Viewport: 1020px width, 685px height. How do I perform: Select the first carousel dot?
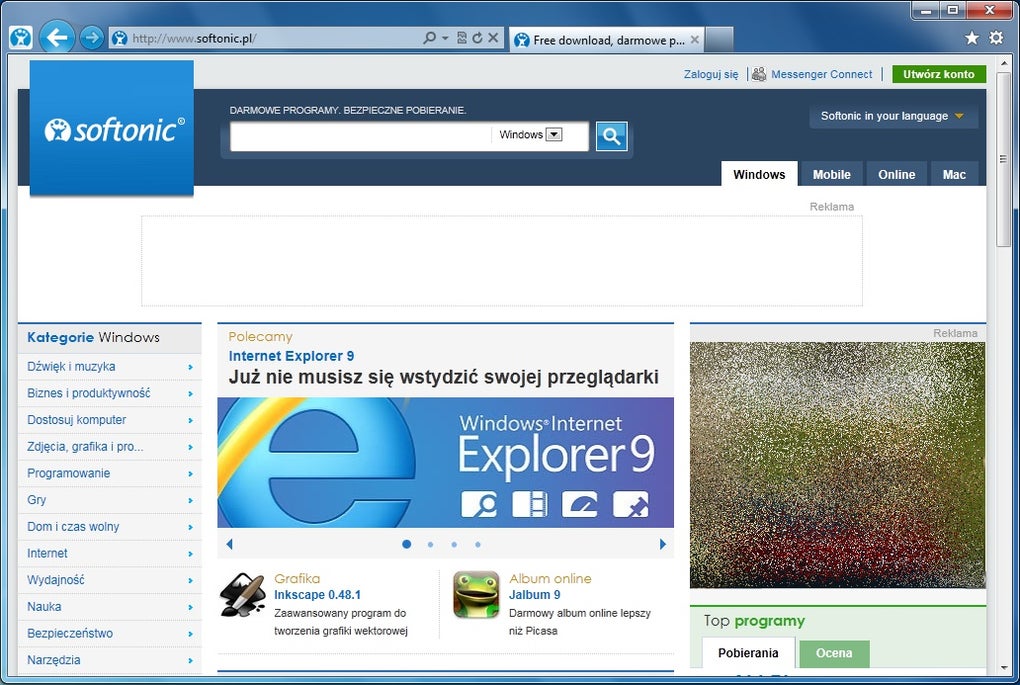[x=407, y=544]
